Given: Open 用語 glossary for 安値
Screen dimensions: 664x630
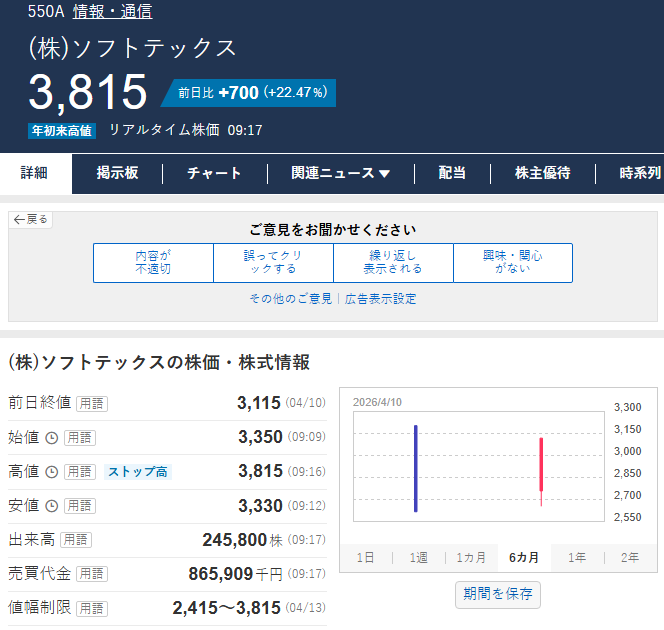Looking at the screenshot, I should pos(80,506).
